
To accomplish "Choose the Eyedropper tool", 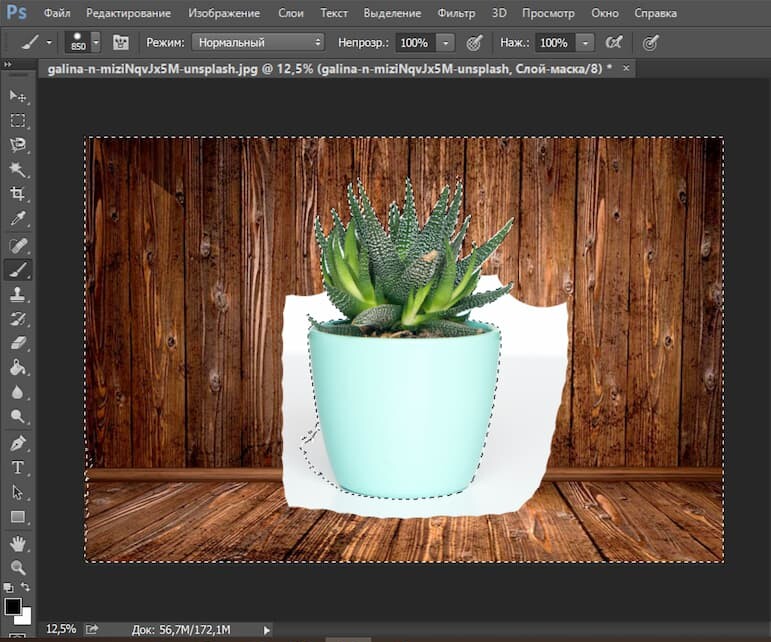I will pos(17,219).
